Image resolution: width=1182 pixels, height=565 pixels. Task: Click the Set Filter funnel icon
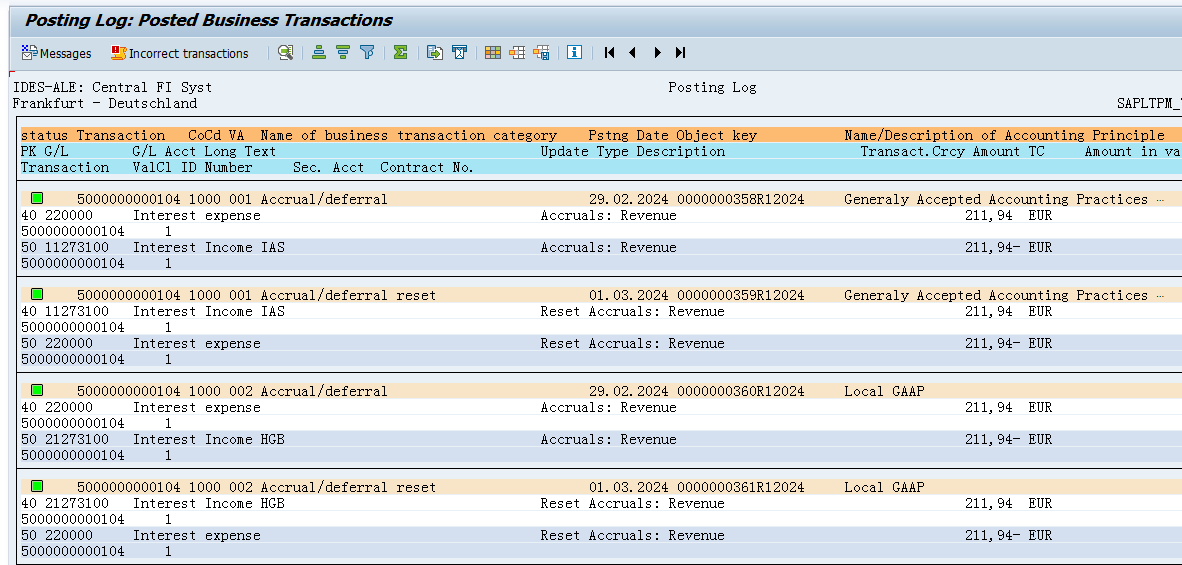tap(367, 53)
